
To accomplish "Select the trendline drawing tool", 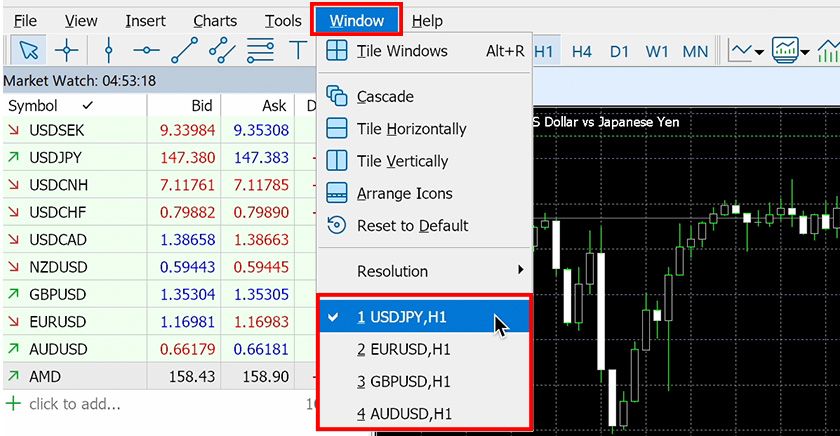I will pos(184,49).
